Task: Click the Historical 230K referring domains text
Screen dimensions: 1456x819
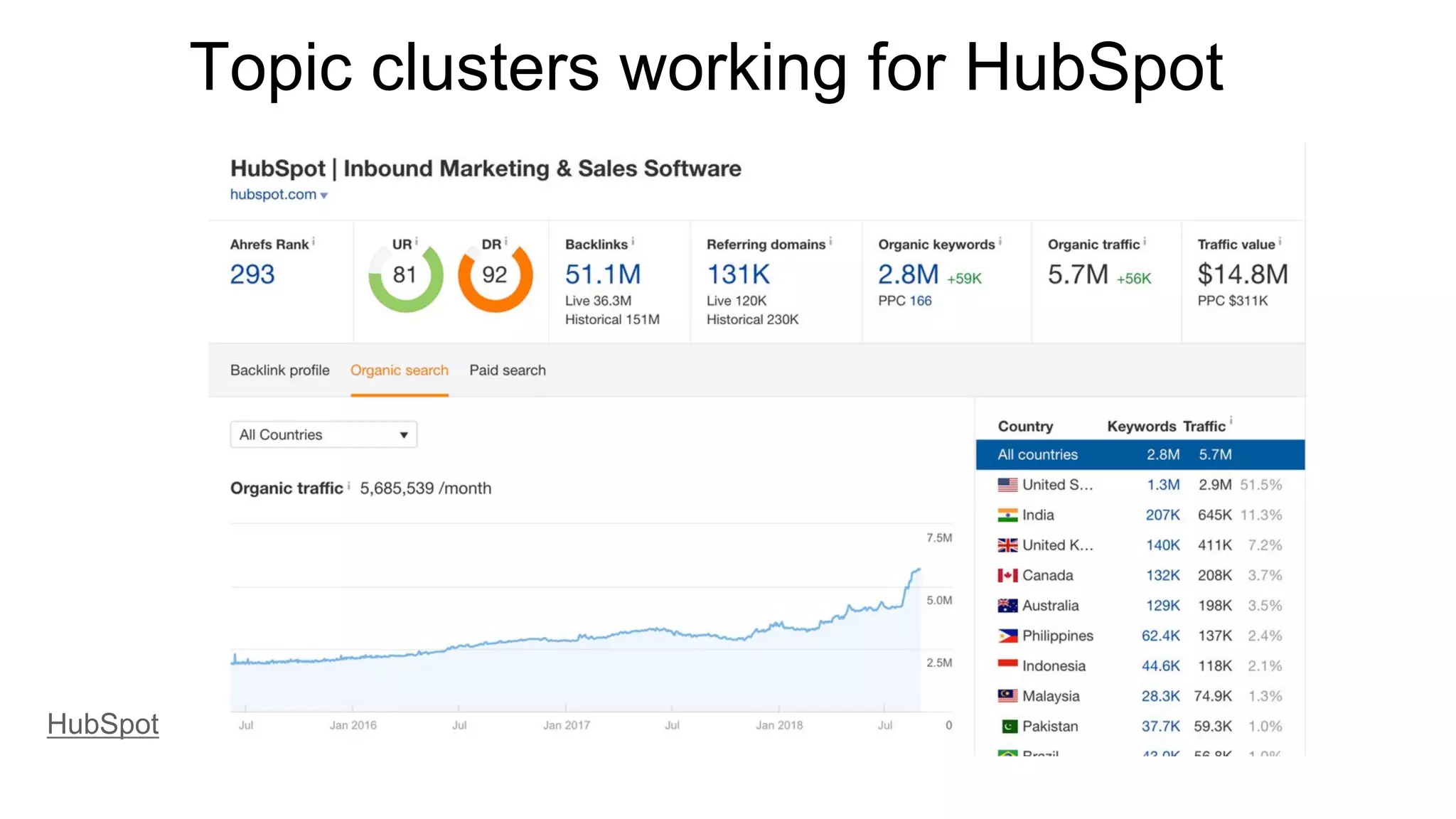Action: pos(752,320)
